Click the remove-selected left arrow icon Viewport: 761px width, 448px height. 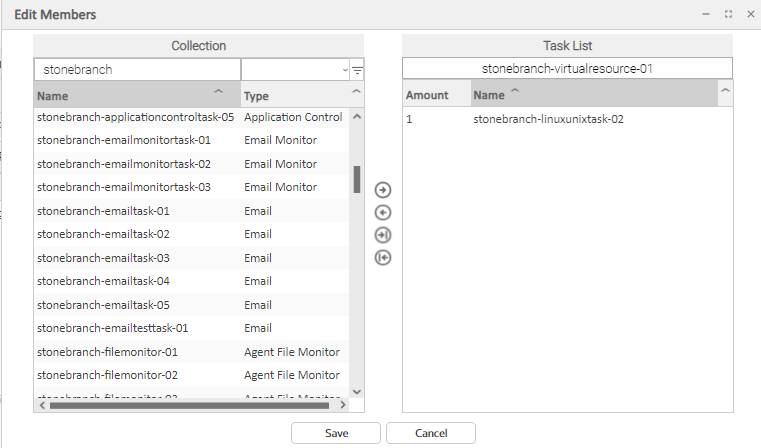(x=382, y=212)
